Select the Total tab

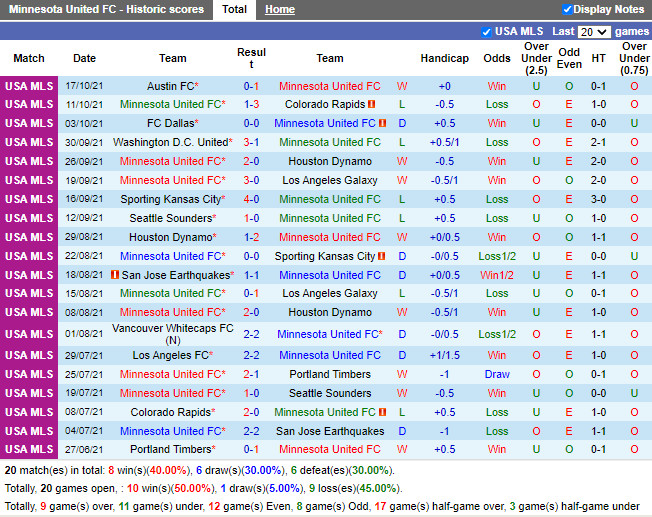click(x=234, y=9)
